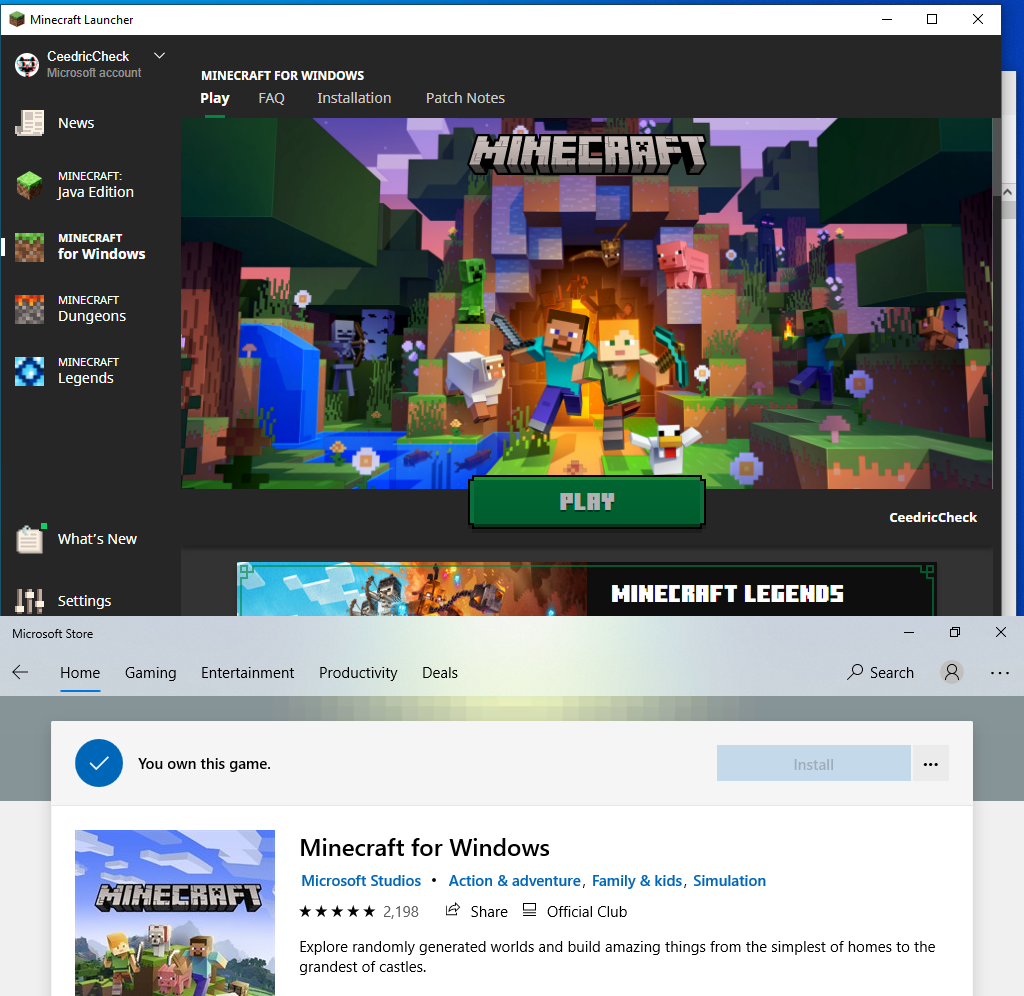Open the Family & kids category link
1024x996 pixels.
click(637, 880)
